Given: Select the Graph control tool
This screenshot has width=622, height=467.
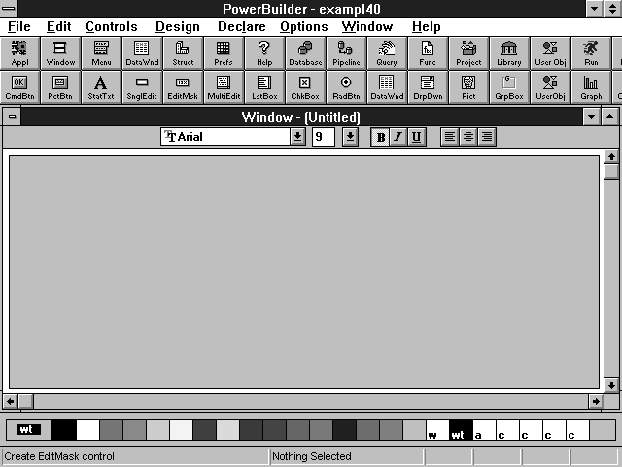Looking at the screenshot, I should (591, 87).
